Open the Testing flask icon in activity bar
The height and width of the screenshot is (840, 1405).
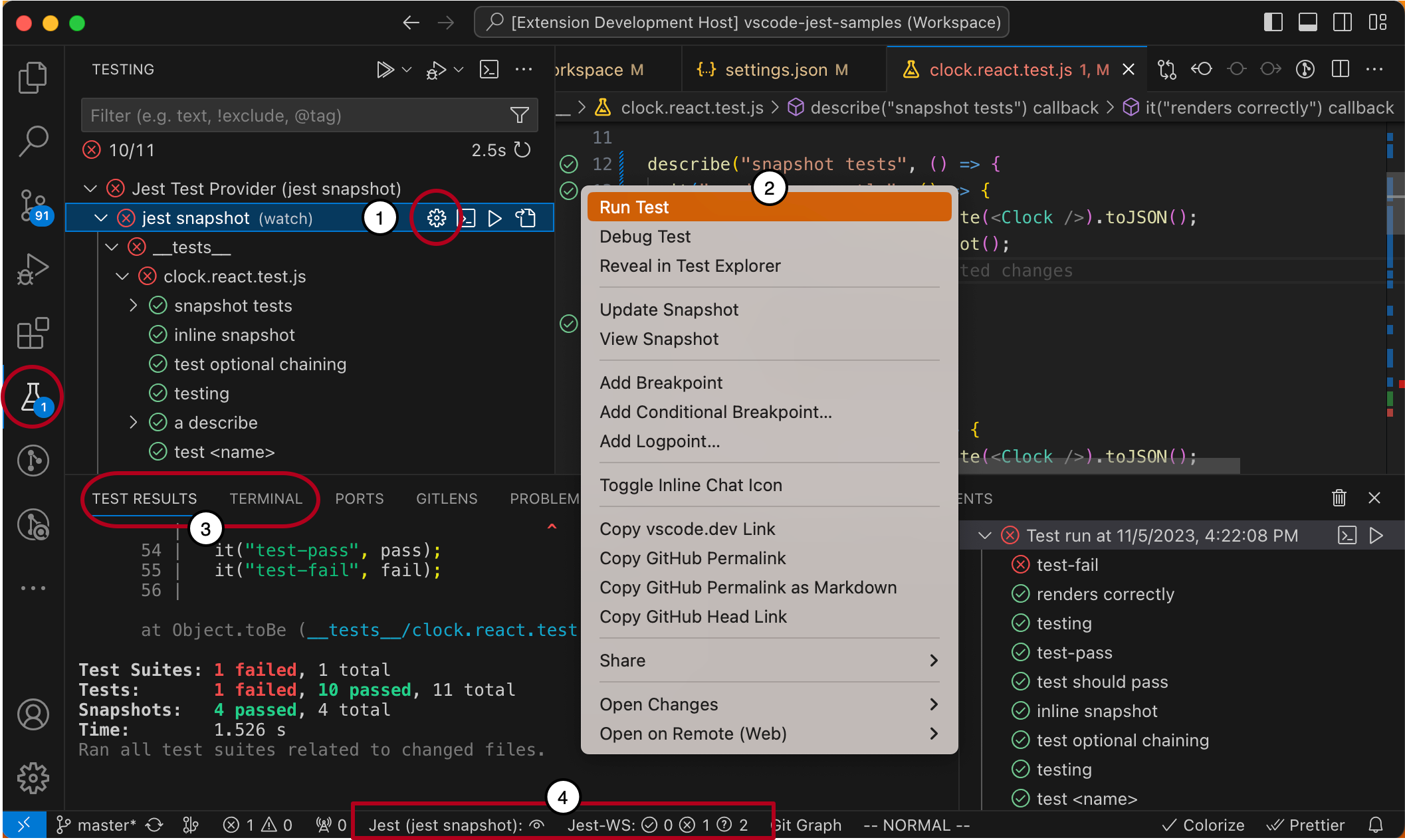pyautogui.click(x=32, y=397)
